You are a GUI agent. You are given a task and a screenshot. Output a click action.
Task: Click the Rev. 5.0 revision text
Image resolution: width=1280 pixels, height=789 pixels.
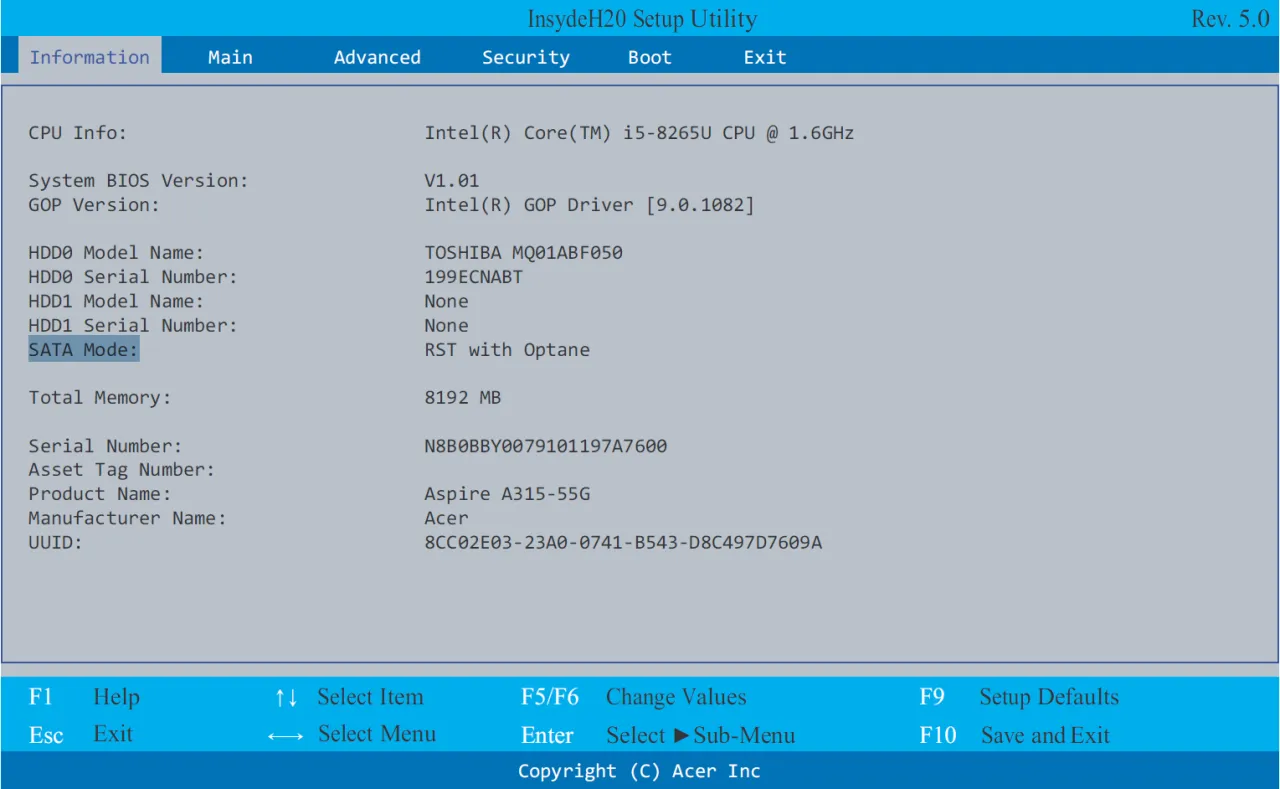[x=1230, y=19]
